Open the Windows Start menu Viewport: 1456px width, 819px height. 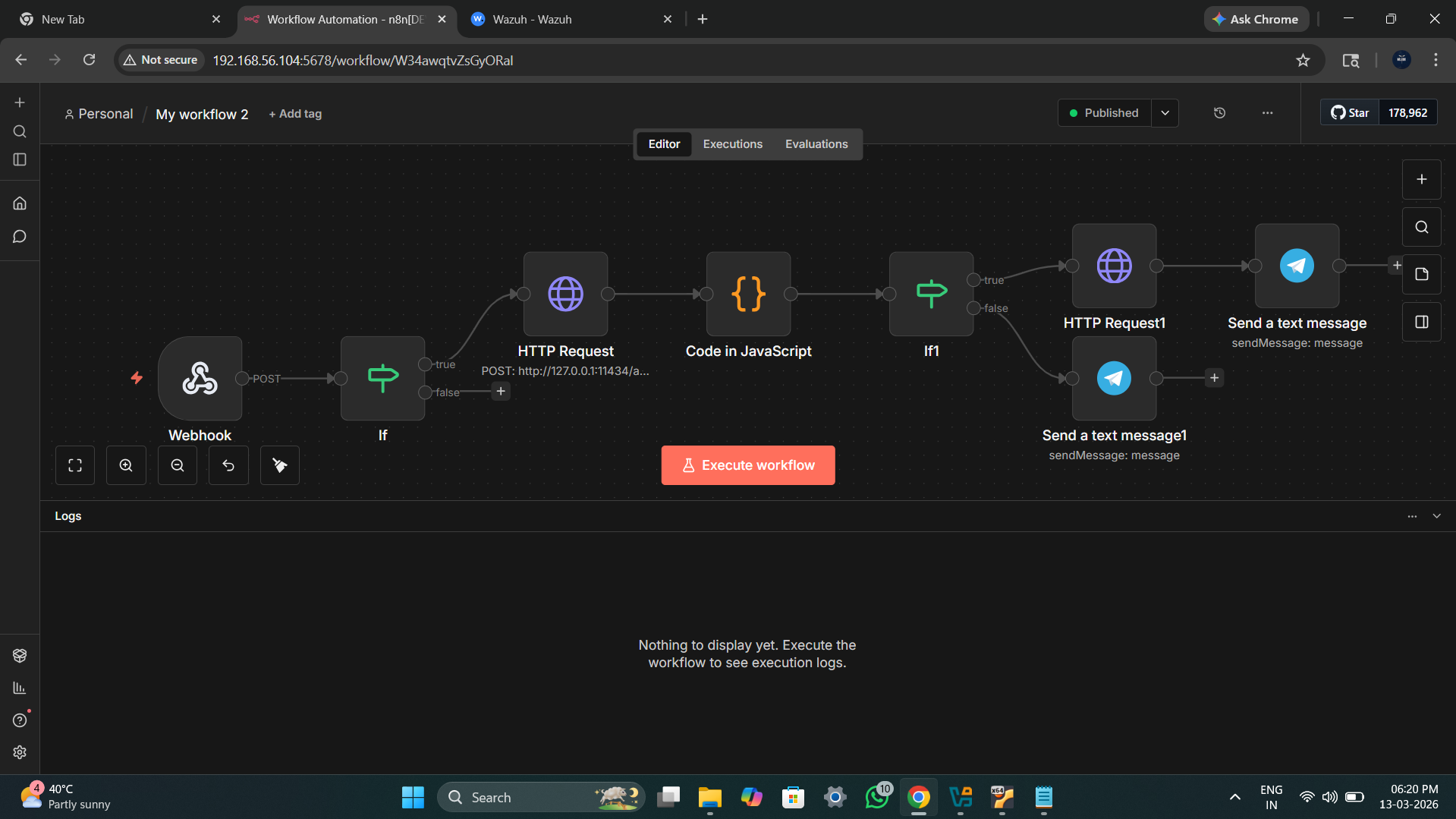(x=413, y=797)
